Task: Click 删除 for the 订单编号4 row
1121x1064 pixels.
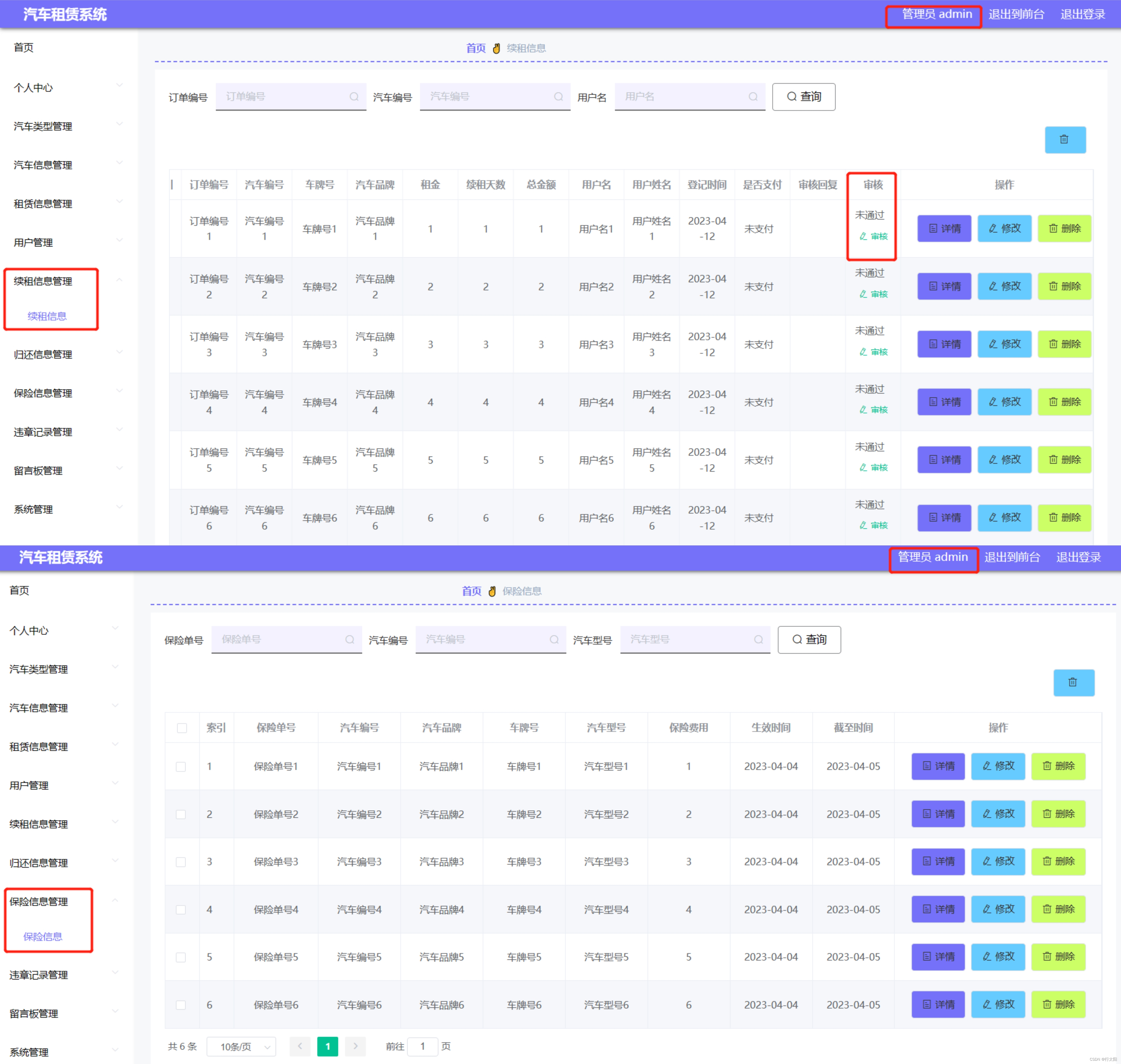Action: [x=1064, y=402]
